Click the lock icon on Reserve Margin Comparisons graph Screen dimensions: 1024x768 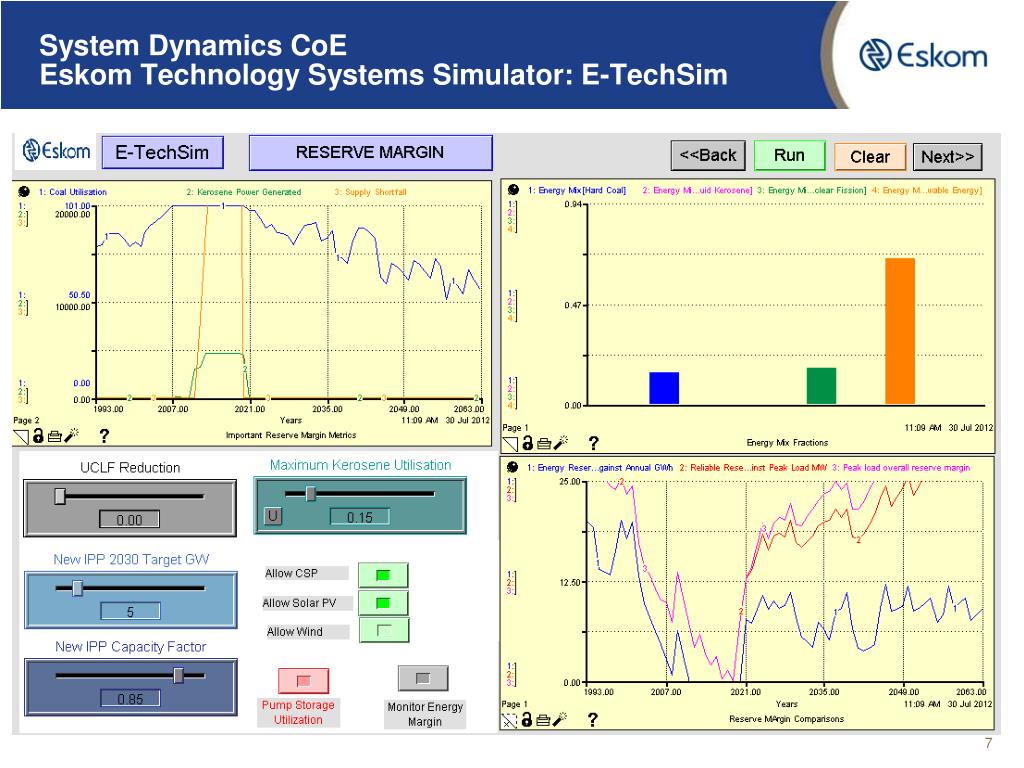click(x=526, y=720)
